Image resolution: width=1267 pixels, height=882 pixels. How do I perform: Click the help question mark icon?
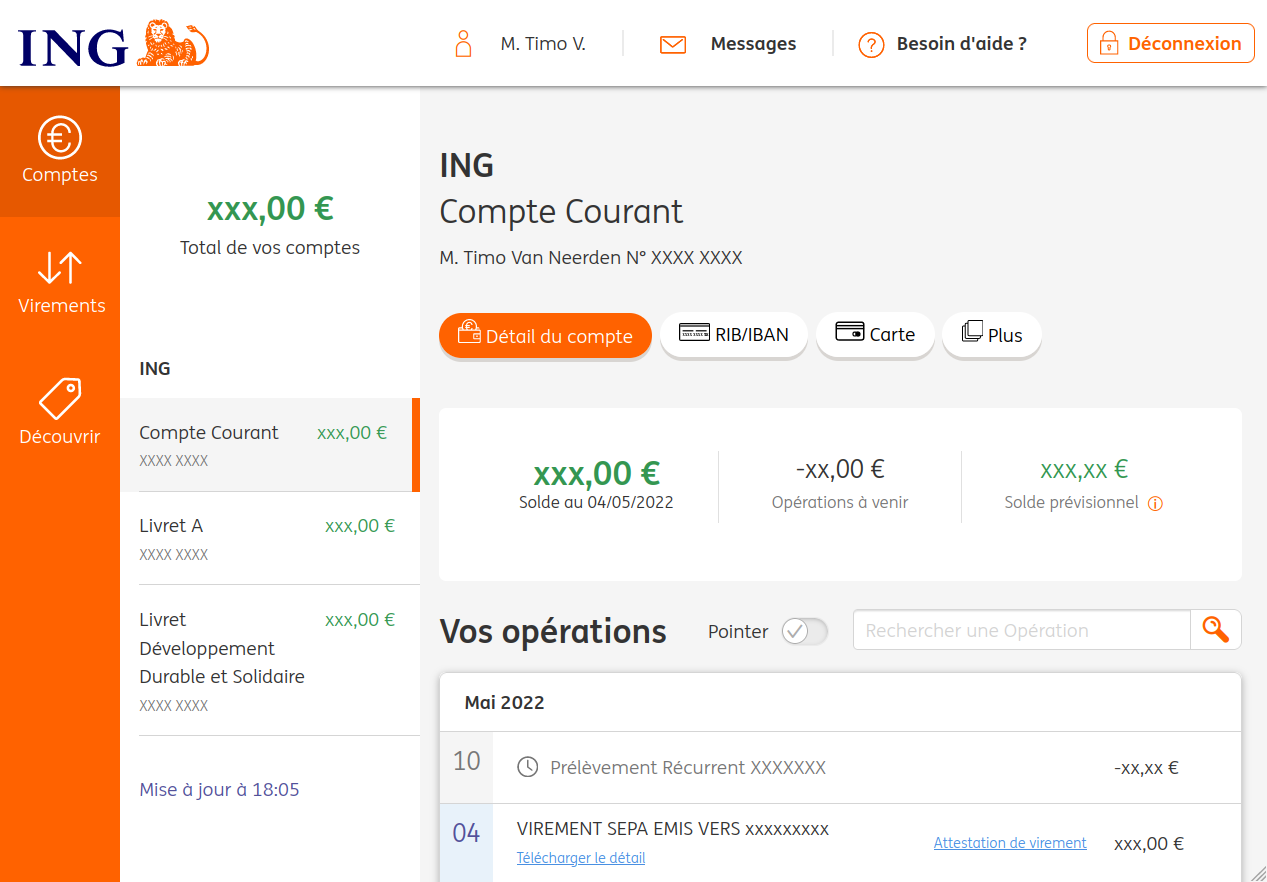[871, 45]
